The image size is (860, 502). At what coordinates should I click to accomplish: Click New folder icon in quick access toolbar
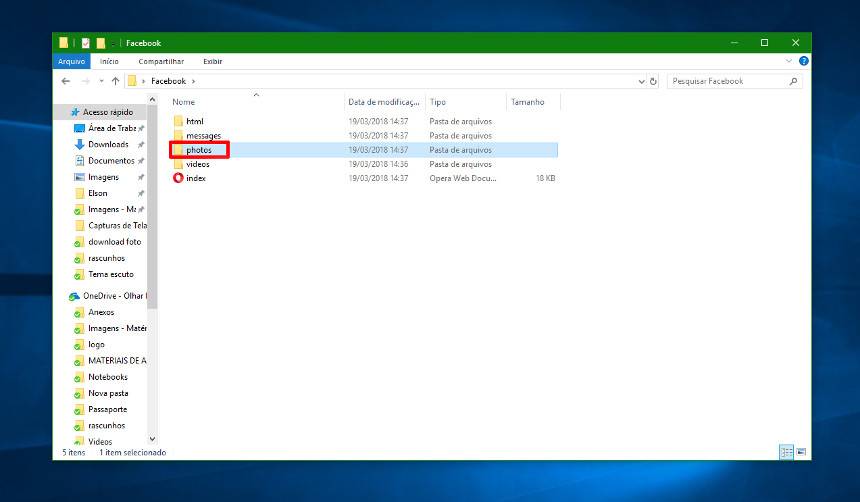pyautogui.click(x=100, y=43)
